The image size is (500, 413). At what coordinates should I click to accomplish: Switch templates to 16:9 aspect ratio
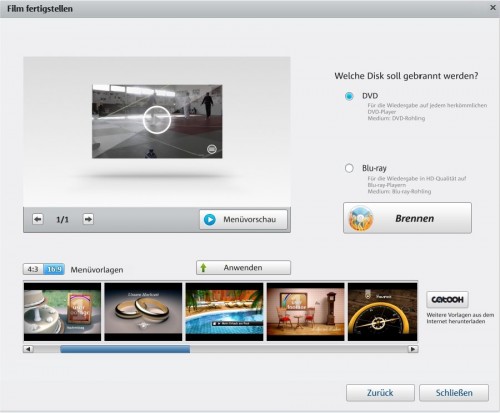pyautogui.click(x=54, y=269)
